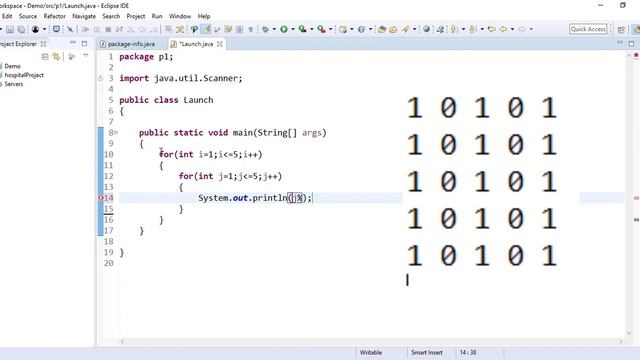Click the red error marker in overview ruler
Viewport: 640px width, 360px height.
(x=636, y=55)
